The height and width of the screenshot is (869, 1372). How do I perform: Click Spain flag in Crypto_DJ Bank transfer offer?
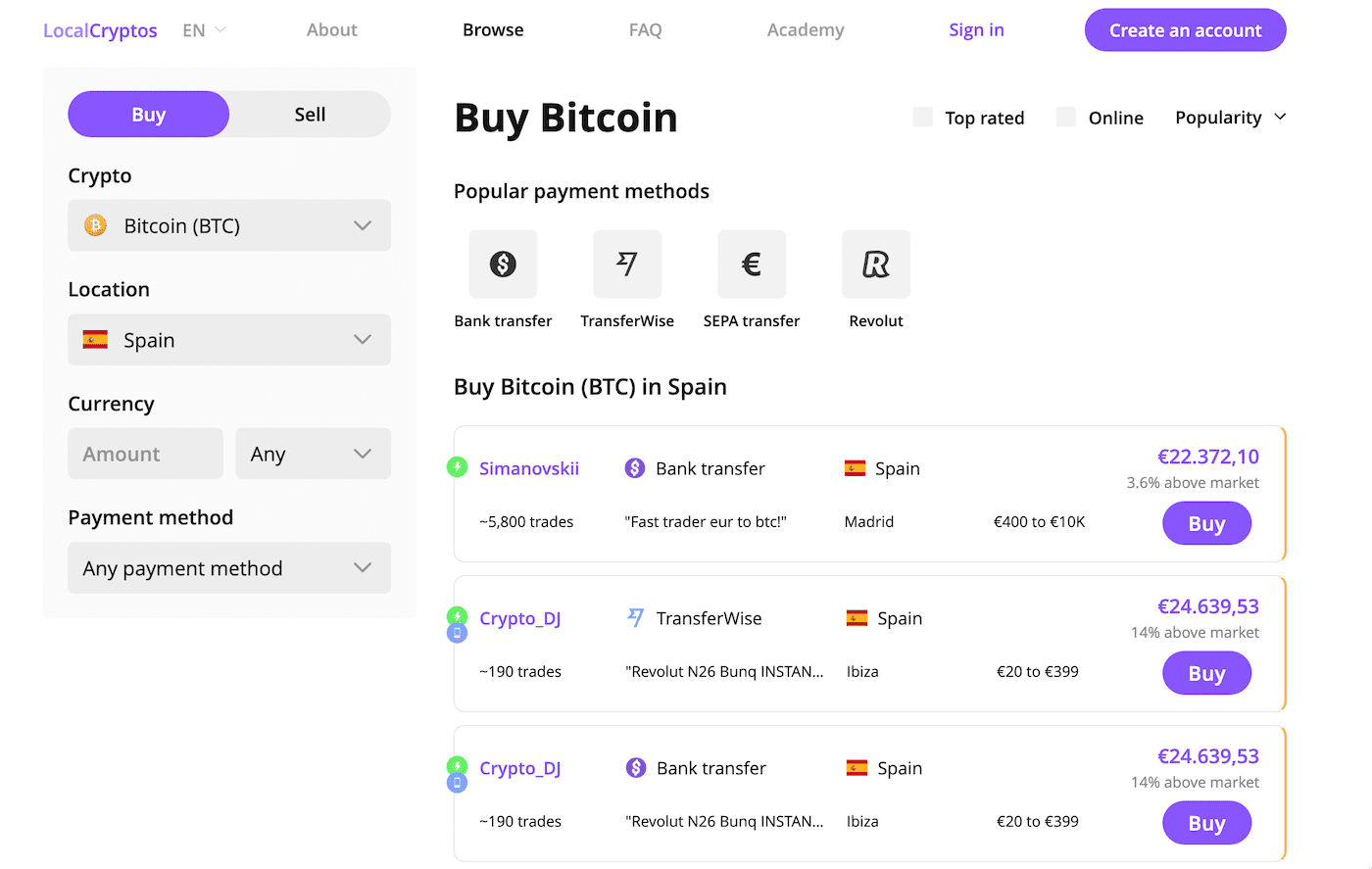pos(857,768)
